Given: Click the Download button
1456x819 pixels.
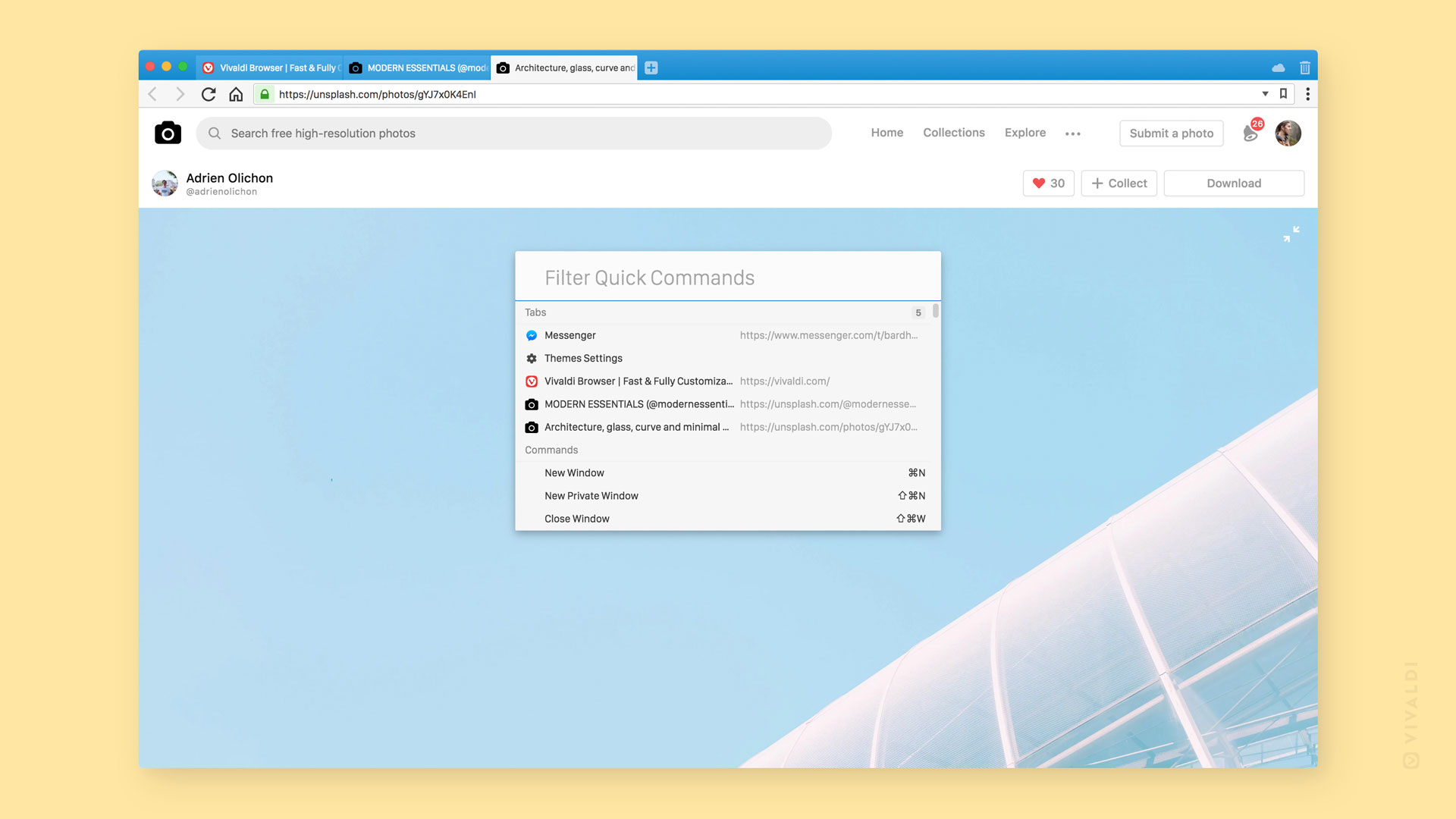Looking at the screenshot, I should (x=1234, y=183).
